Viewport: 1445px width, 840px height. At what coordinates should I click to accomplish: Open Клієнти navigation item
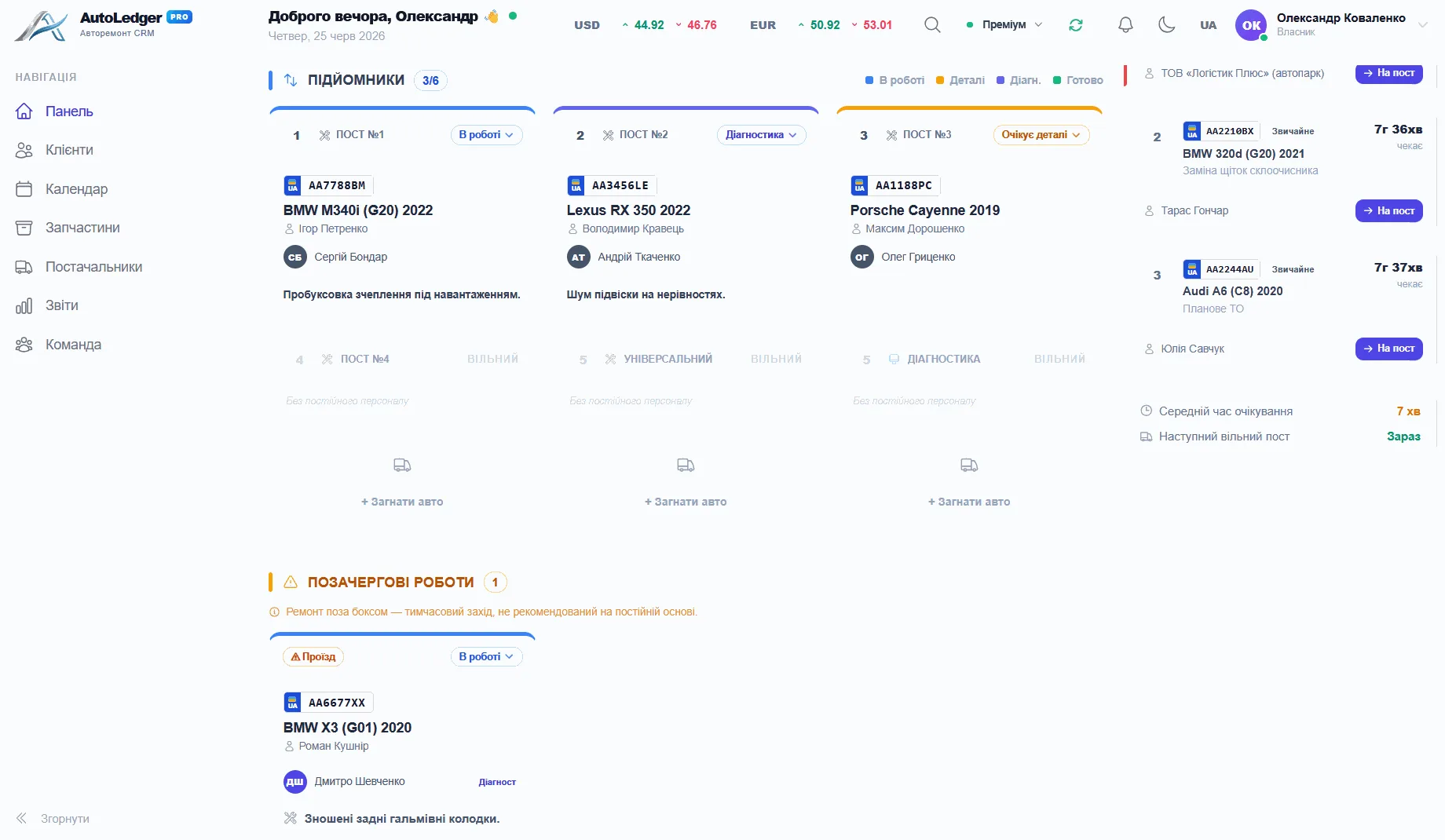(69, 150)
